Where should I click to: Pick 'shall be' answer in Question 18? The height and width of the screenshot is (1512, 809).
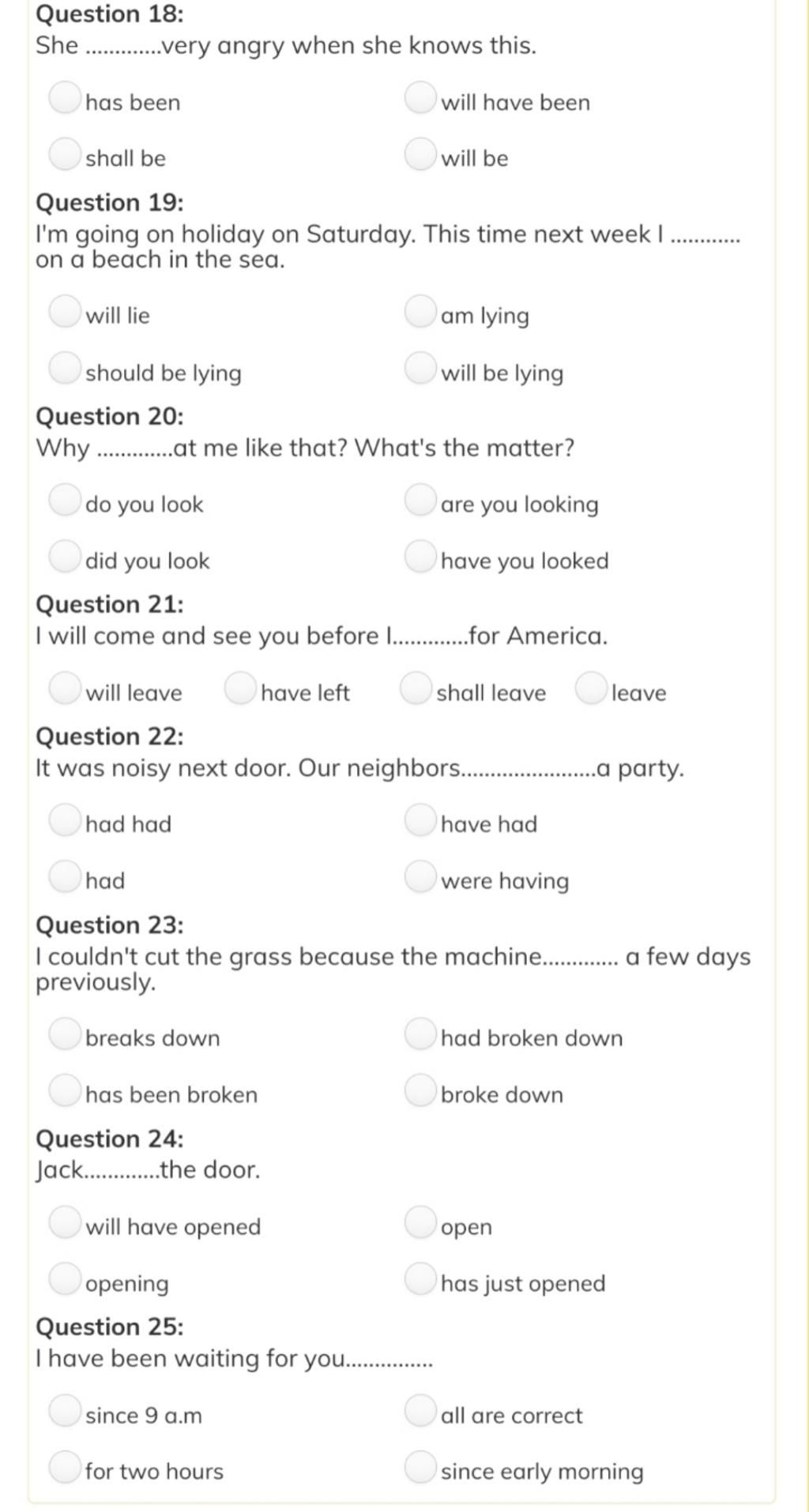coord(65,154)
